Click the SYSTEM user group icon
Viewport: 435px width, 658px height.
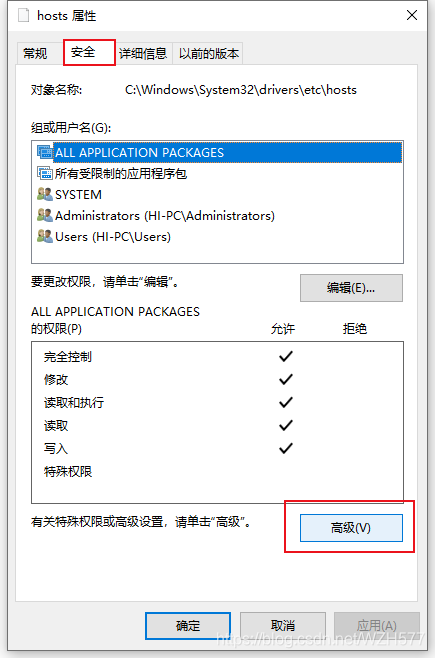(x=44, y=194)
